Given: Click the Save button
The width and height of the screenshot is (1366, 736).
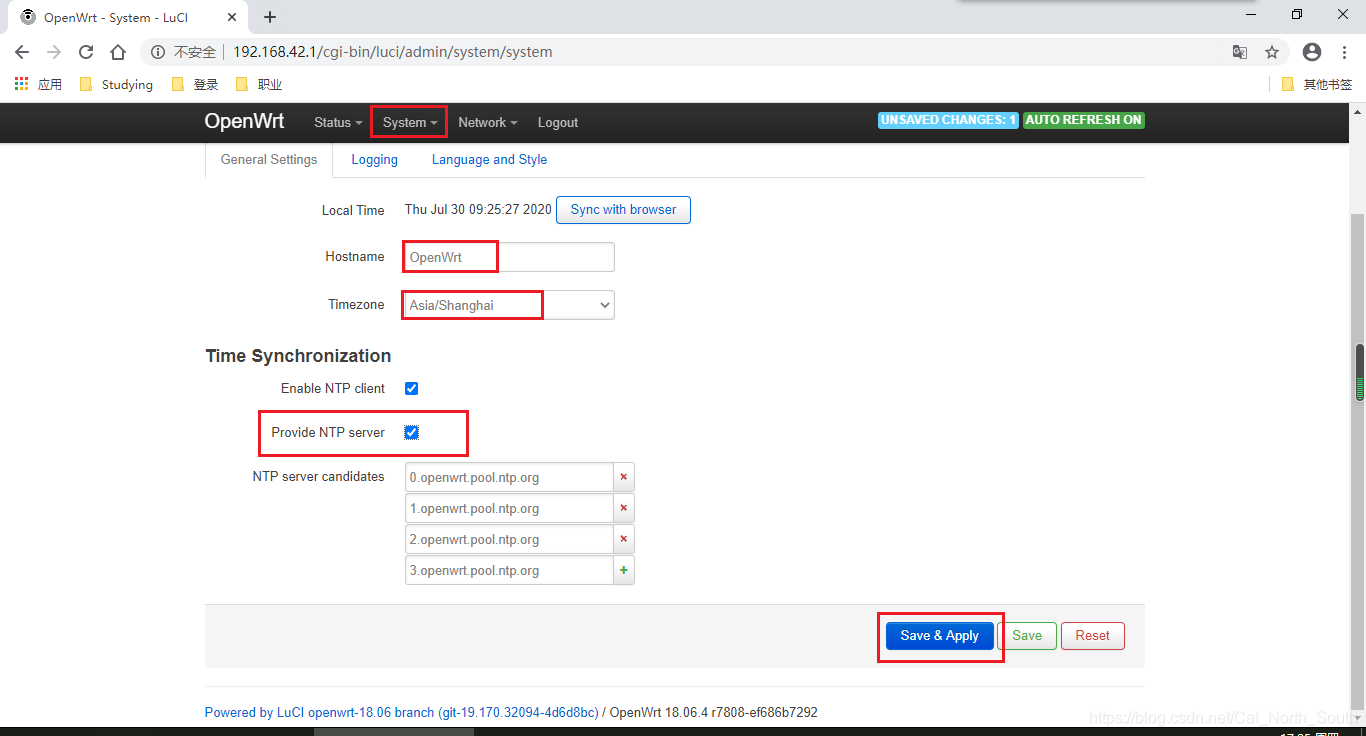Looking at the screenshot, I should [x=1027, y=636].
